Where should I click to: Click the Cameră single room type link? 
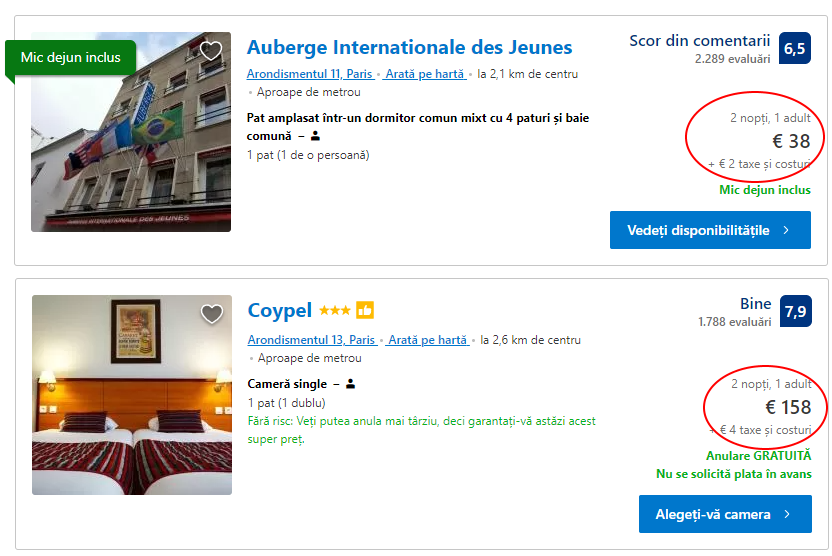287,384
